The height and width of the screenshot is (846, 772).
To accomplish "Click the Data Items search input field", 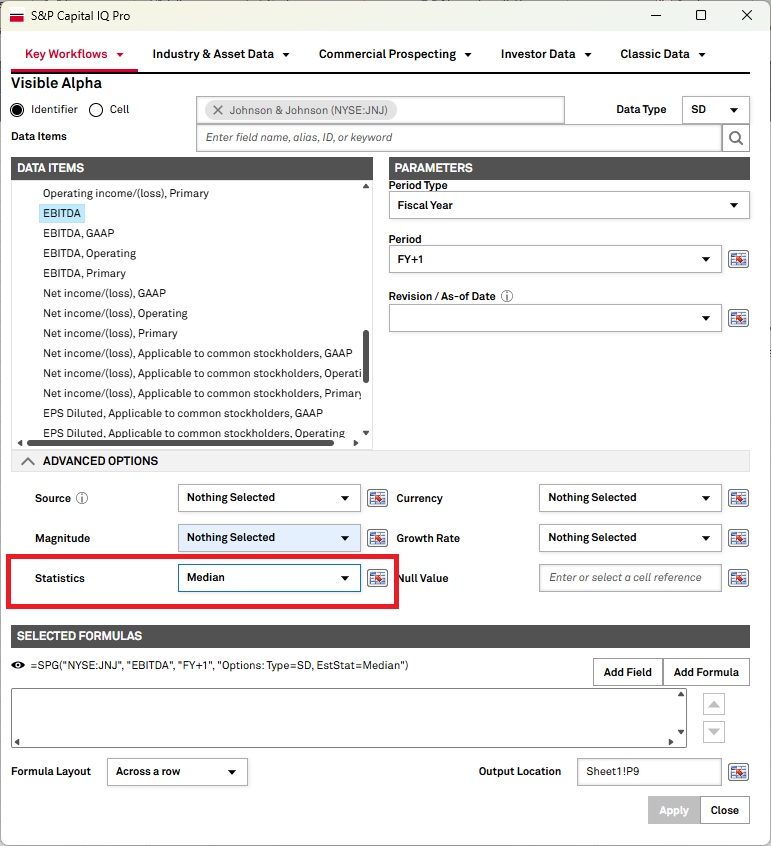I will pyautogui.click(x=459, y=138).
